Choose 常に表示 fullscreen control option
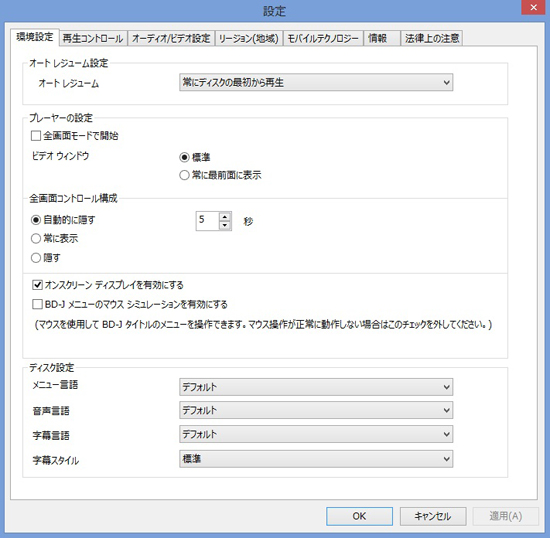 pyautogui.click(x=36, y=239)
